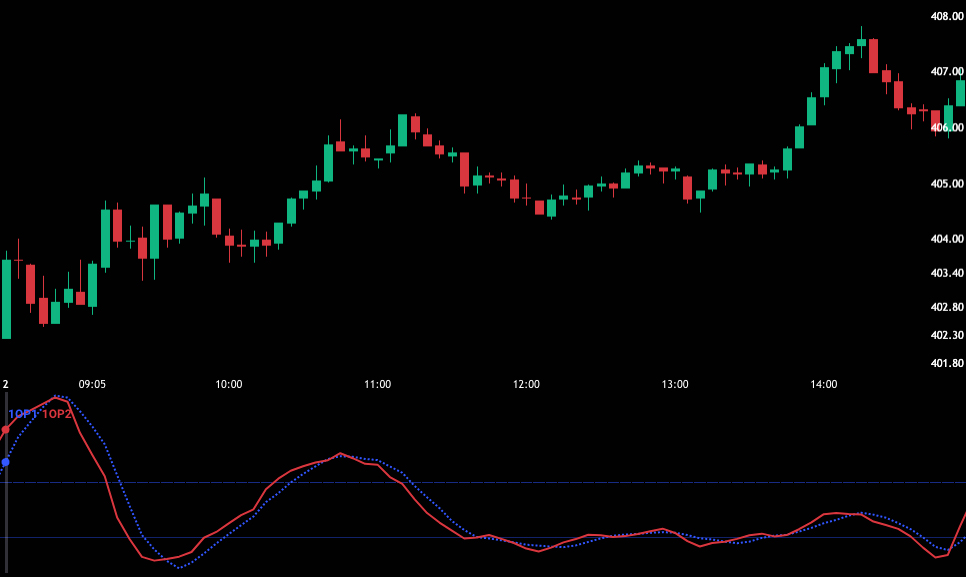Pick the 14:00 mark on the time axis

[x=824, y=384]
